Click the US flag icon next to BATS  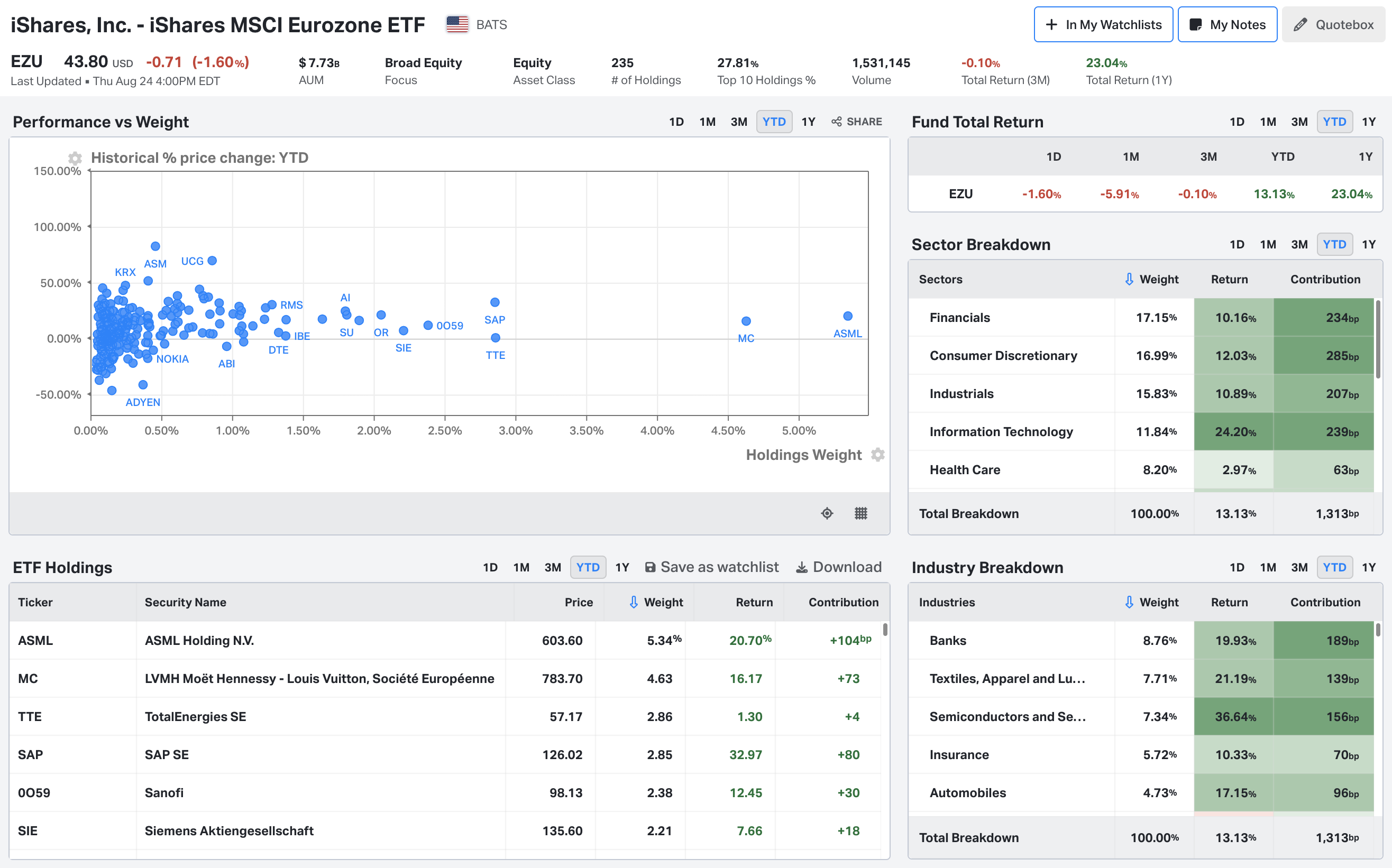pyautogui.click(x=457, y=25)
